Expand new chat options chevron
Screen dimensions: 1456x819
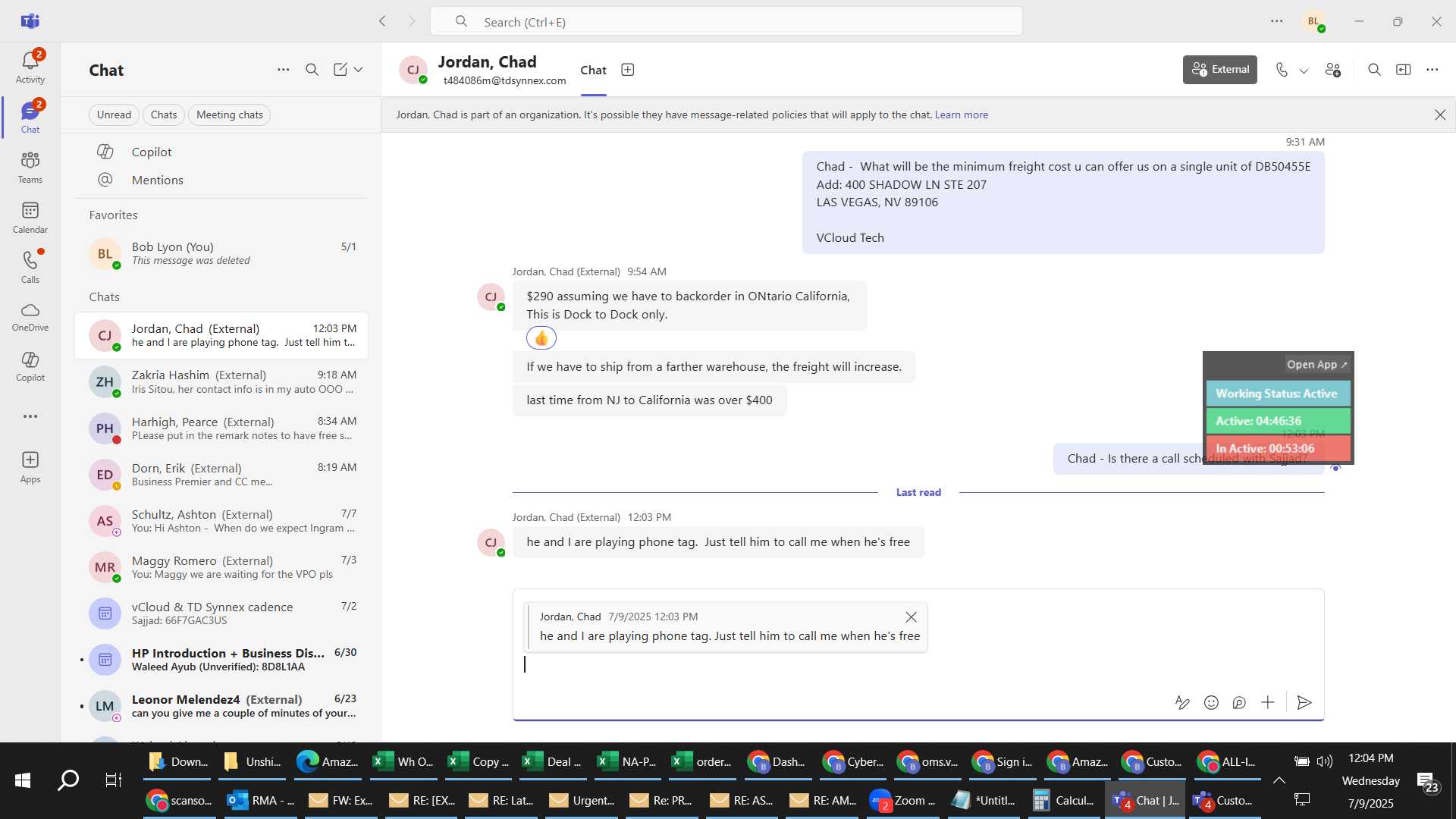359,70
